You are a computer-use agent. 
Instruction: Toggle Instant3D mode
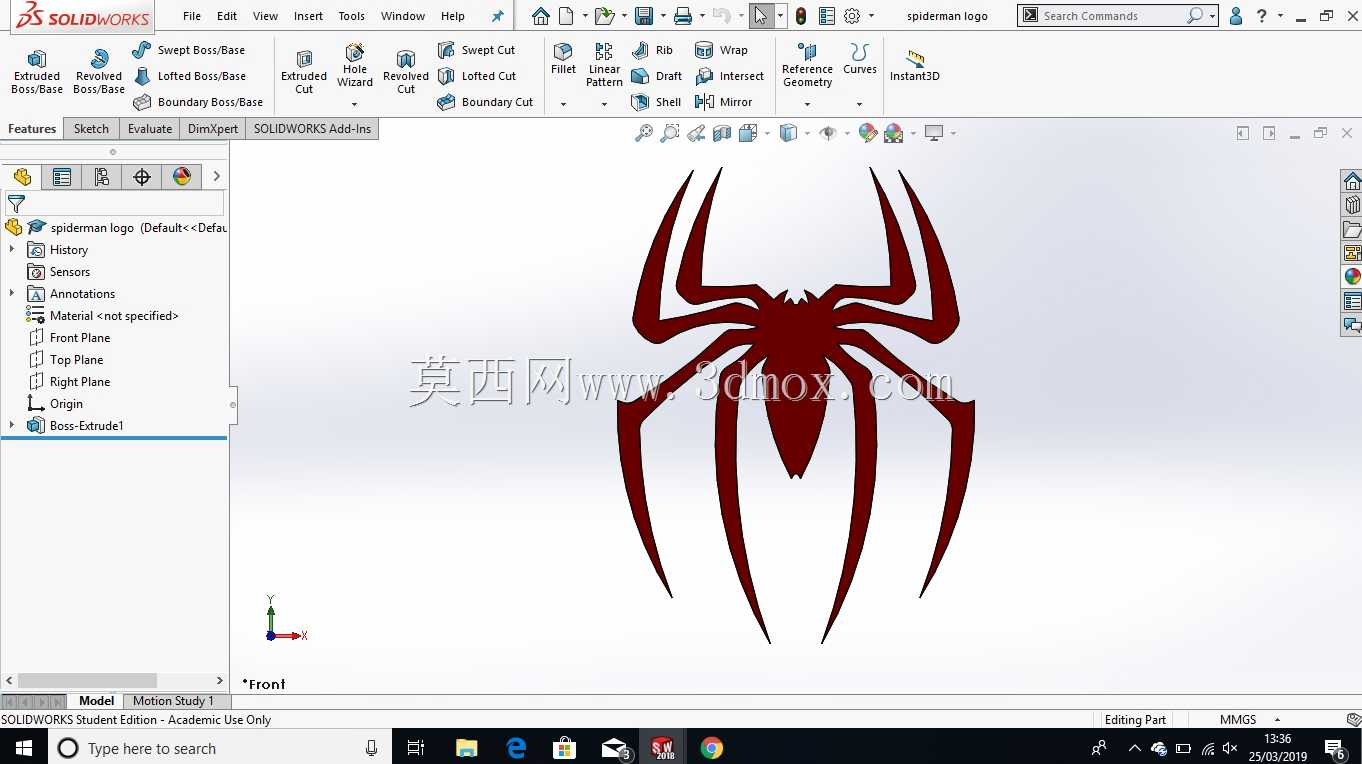tap(915, 66)
